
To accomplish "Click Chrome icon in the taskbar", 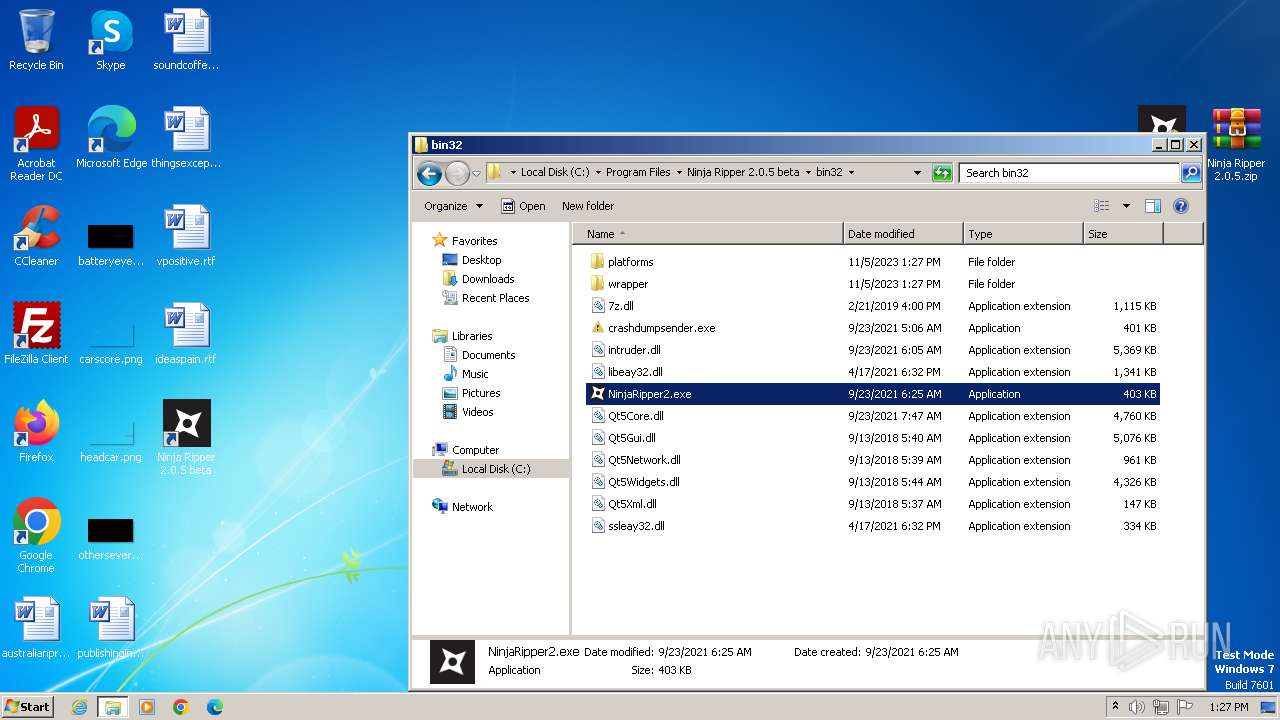I will click(x=180, y=707).
